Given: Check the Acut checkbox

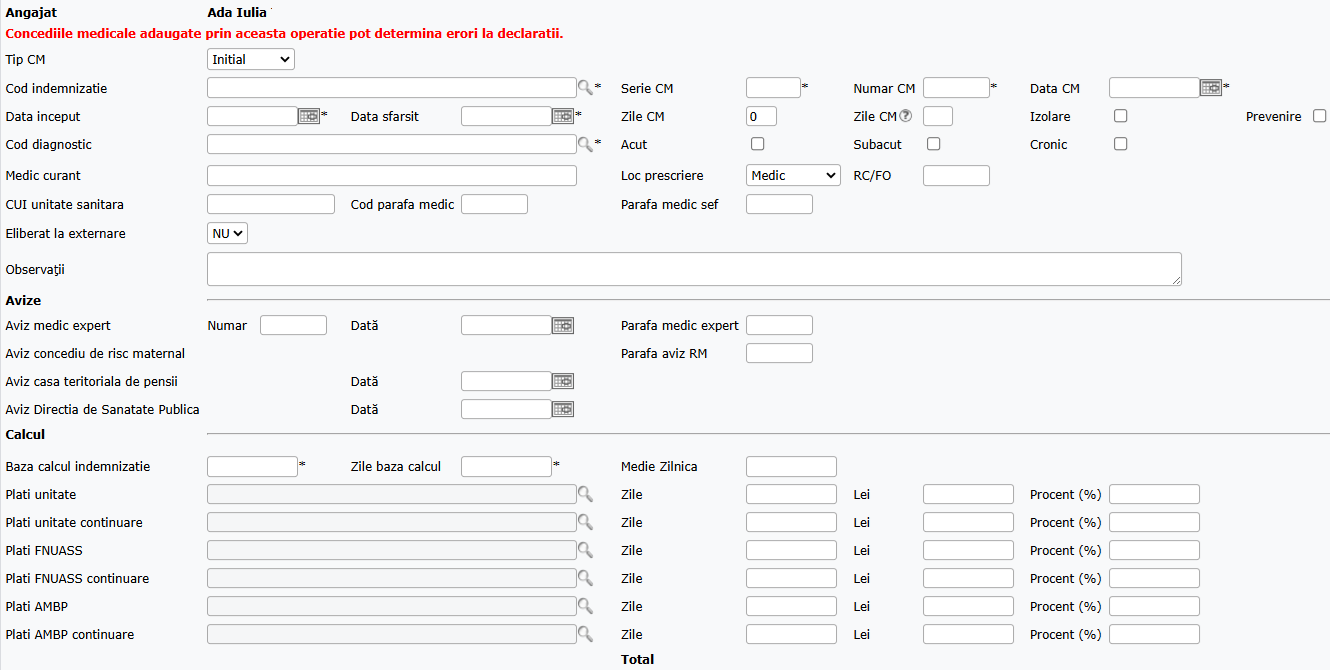Looking at the screenshot, I should tap(758, 144).
